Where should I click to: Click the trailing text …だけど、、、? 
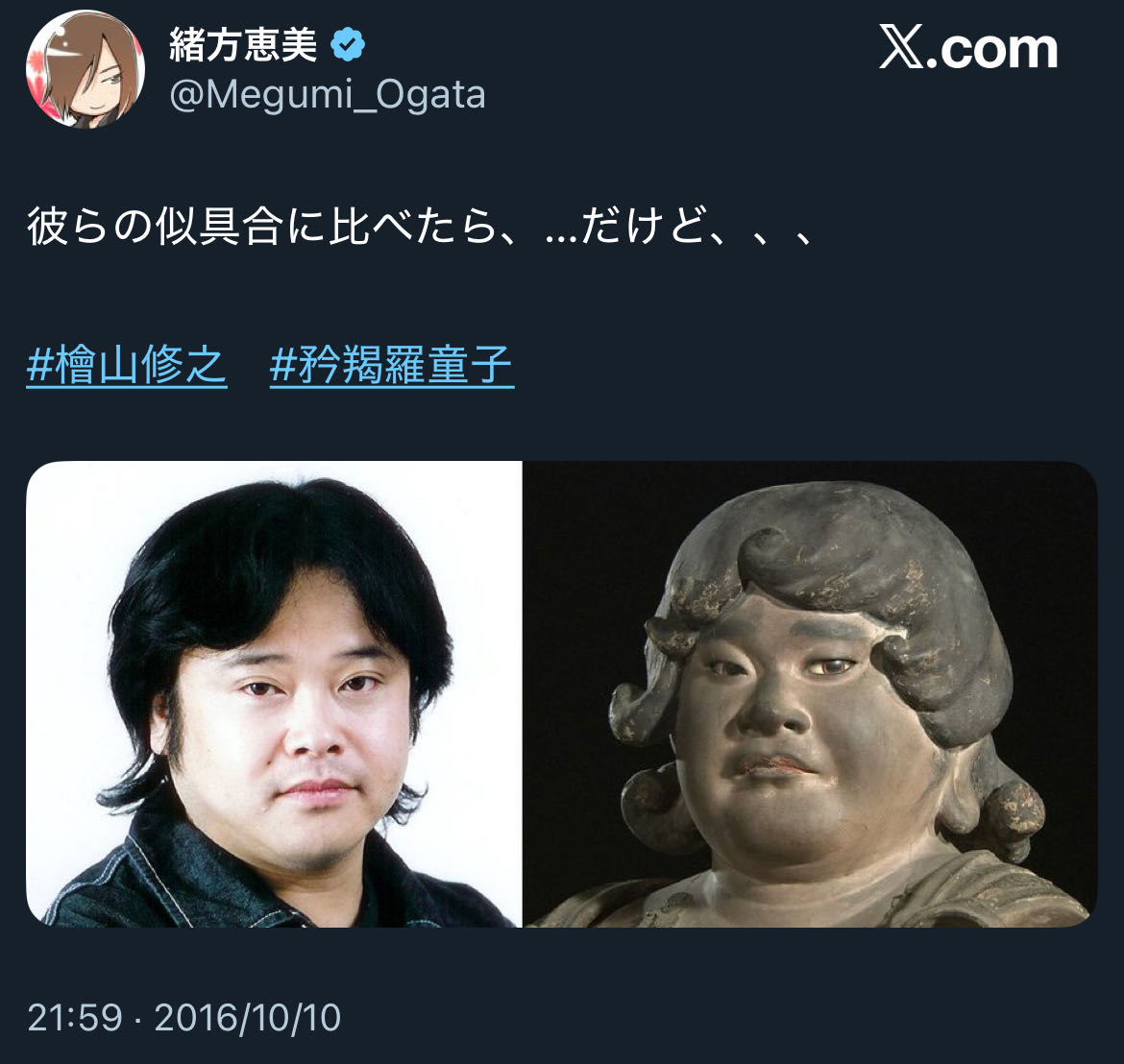tap(679, 227)
